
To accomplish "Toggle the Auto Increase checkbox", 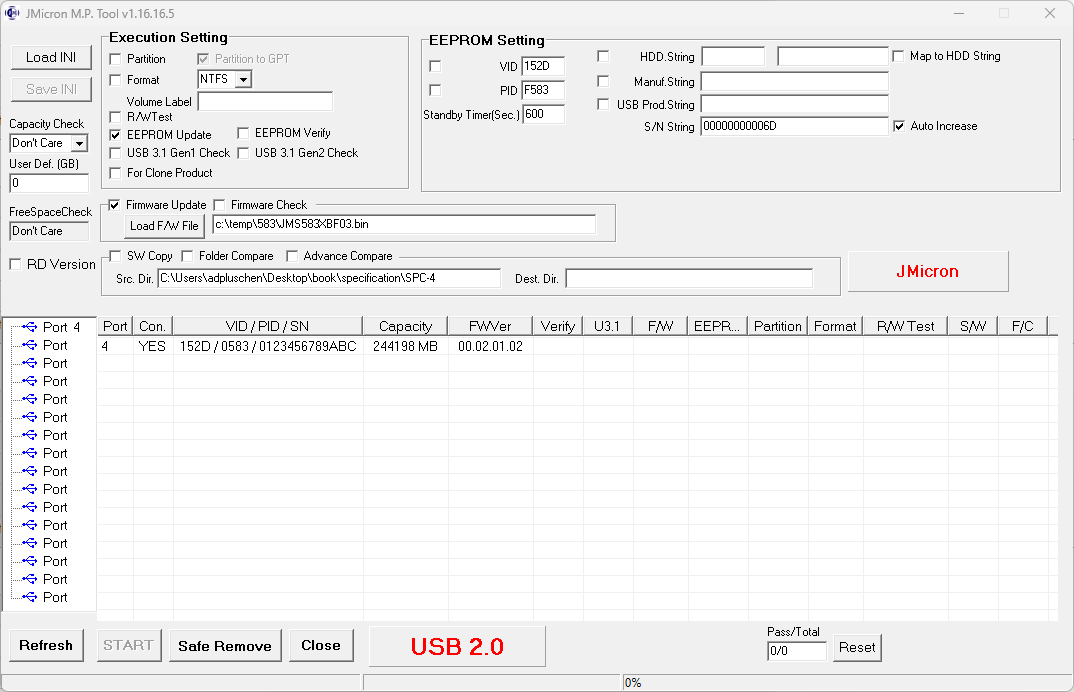I will 899,126.
